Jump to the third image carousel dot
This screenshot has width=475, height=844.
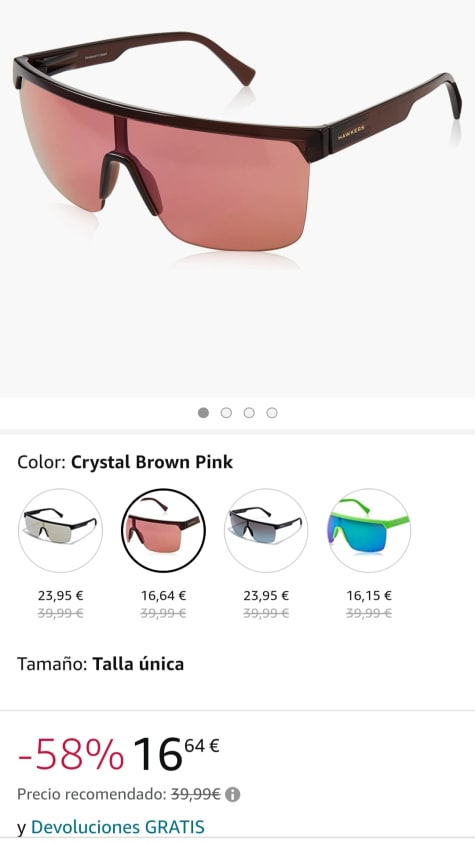[249, 413]
